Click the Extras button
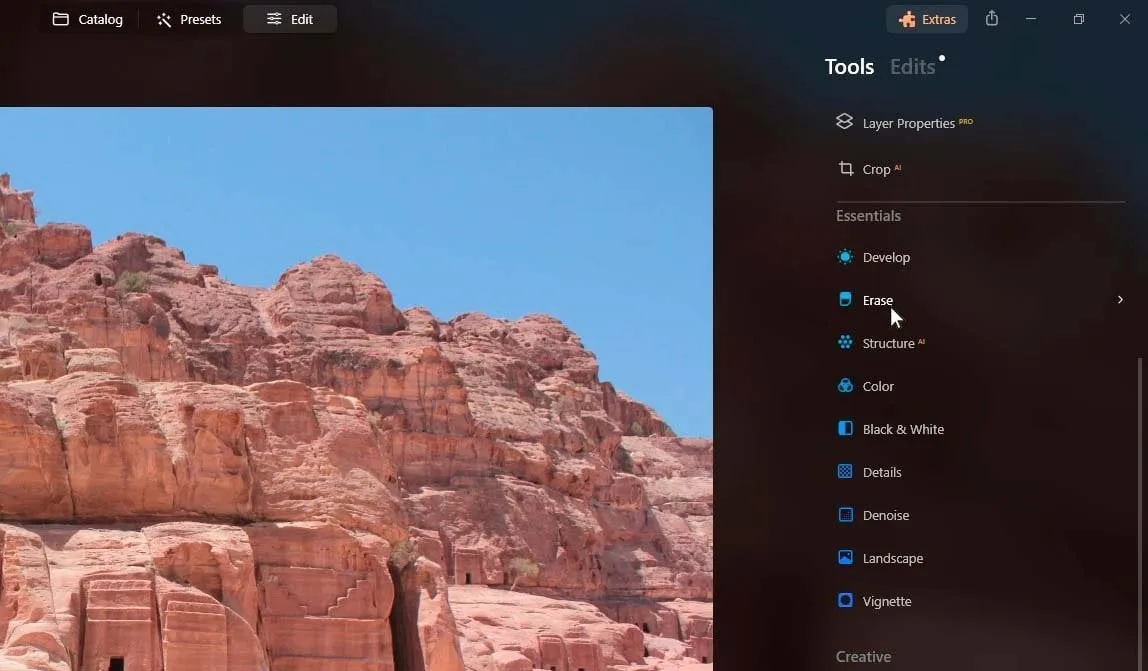The height and width of the screenshot is (671, 1148). coord(927,19)
